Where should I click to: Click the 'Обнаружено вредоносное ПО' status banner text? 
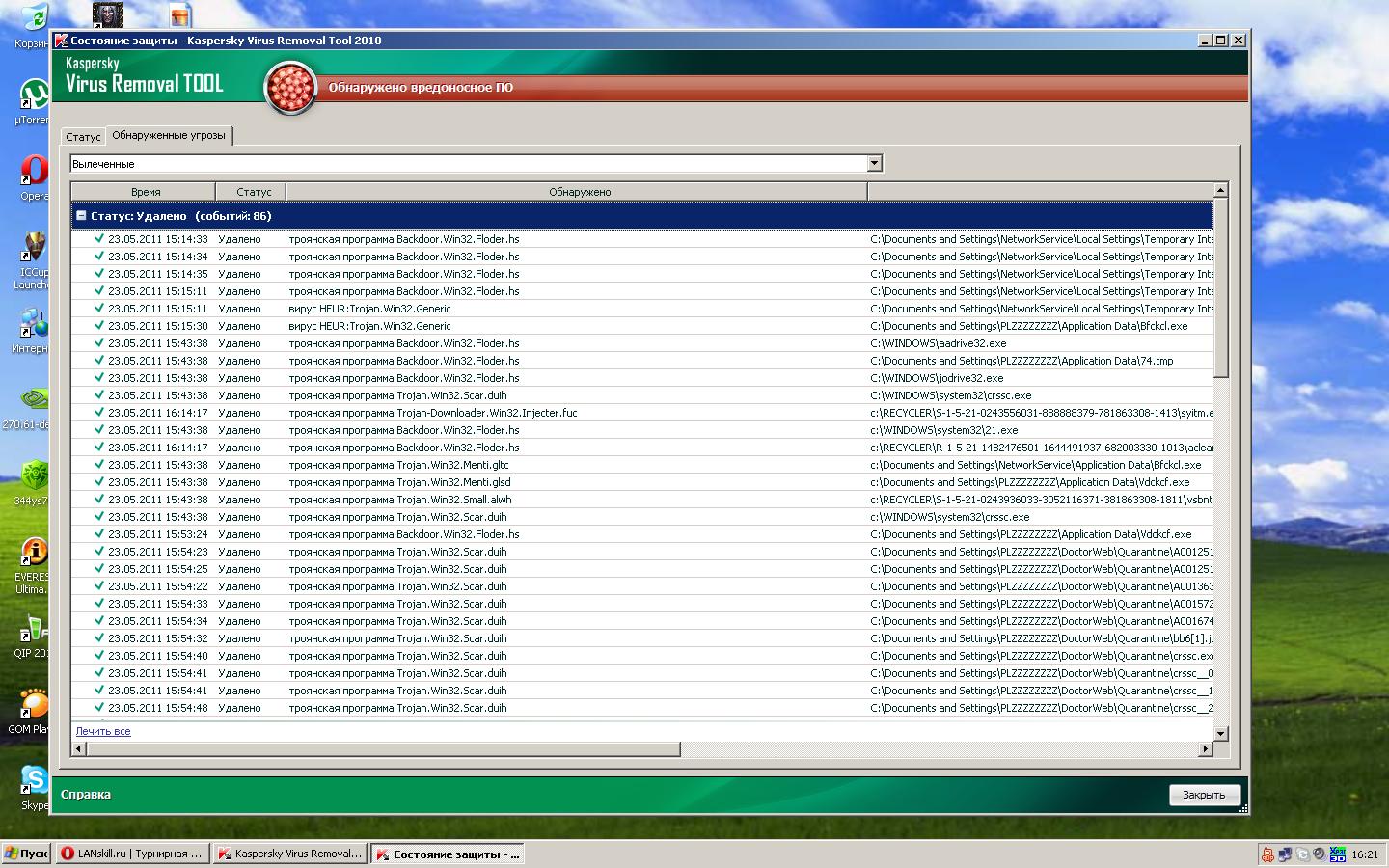coord(421,88)
